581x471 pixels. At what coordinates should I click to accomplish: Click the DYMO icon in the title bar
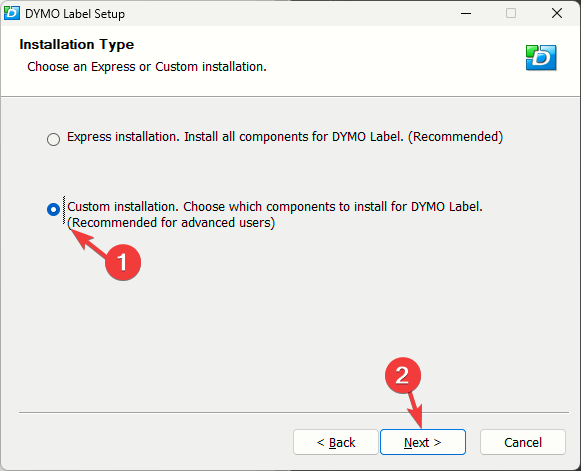pos(11,13)
